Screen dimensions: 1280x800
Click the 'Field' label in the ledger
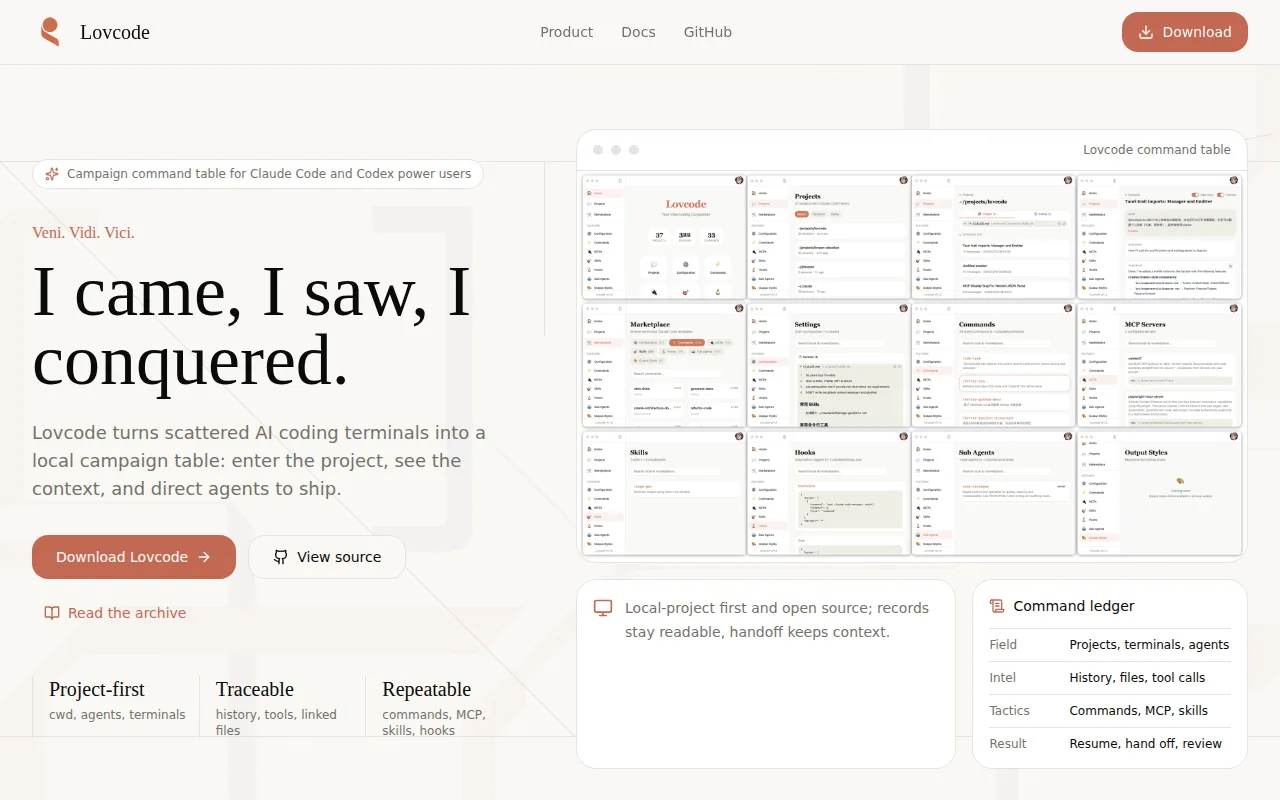point(1003,645)
